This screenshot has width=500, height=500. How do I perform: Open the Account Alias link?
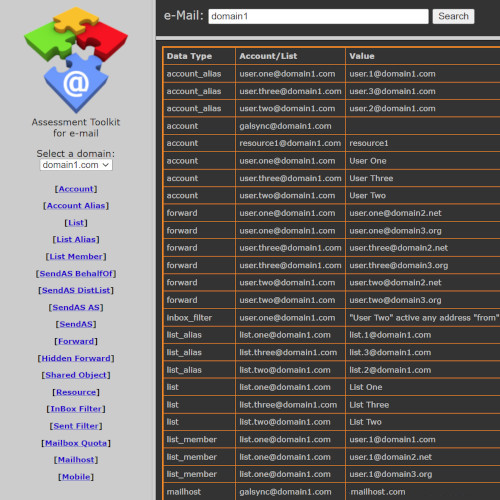click(x=76, y=206)
